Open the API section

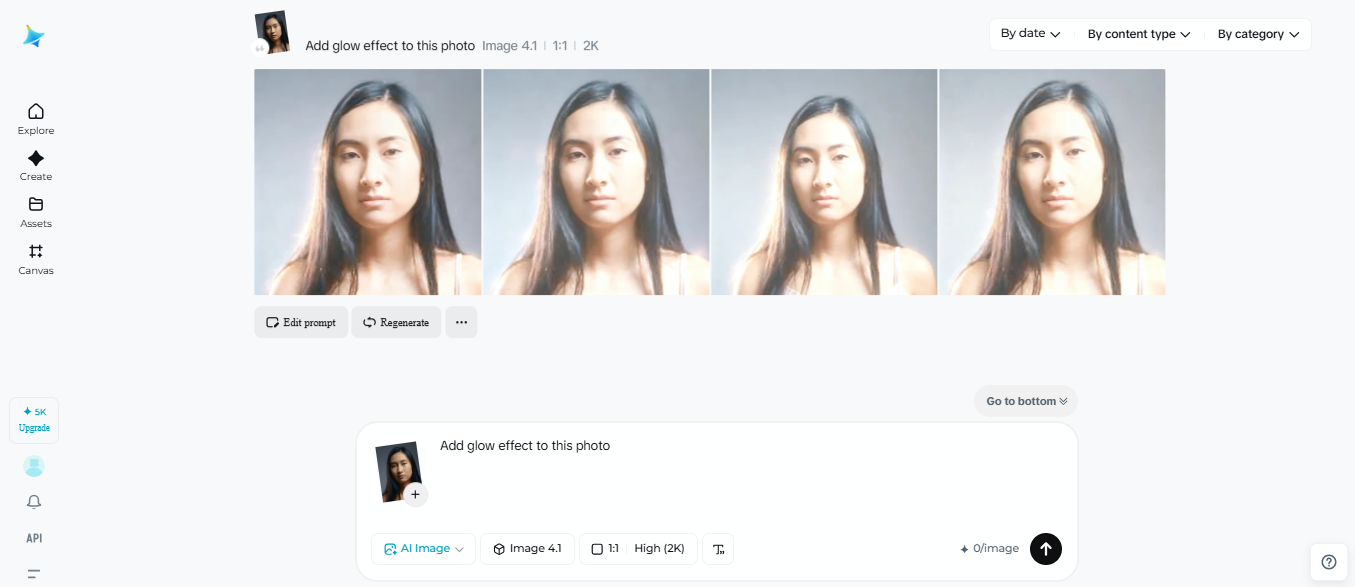tap(34, 538)
